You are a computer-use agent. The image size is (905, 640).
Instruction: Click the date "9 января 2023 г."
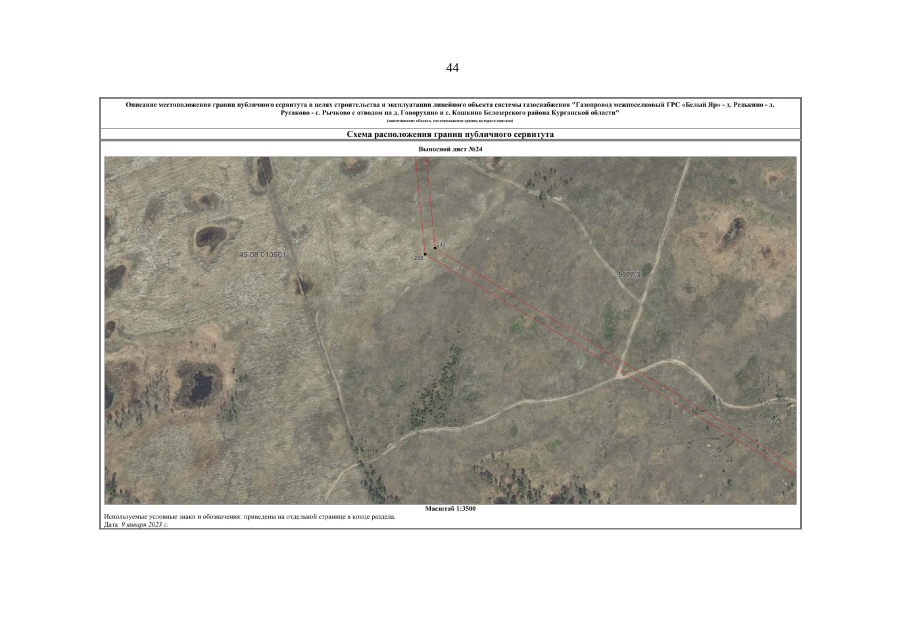coord(143,524)
